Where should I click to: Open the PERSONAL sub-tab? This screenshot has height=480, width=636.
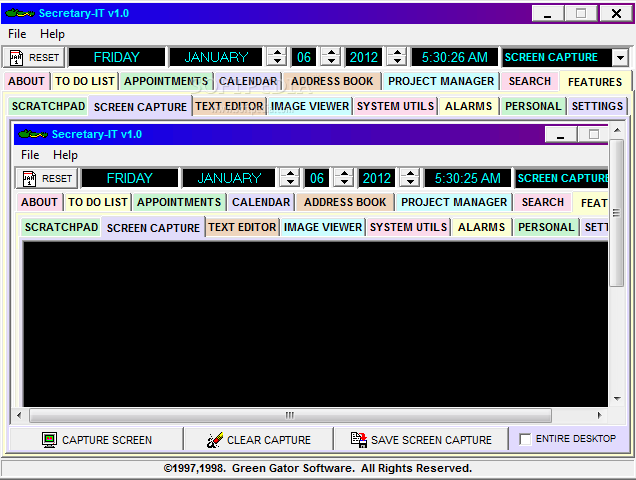click(533, 106)
